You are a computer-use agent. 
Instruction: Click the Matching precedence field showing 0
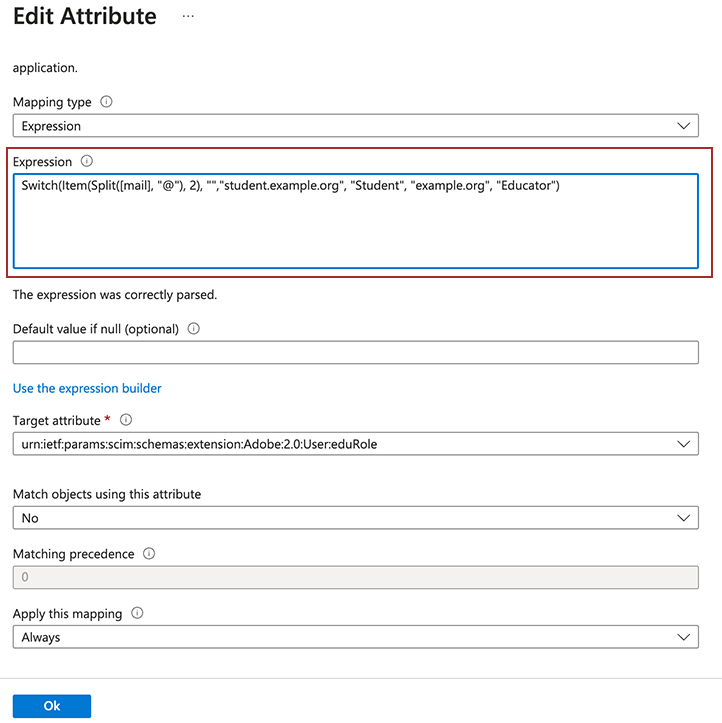[355, 577]
